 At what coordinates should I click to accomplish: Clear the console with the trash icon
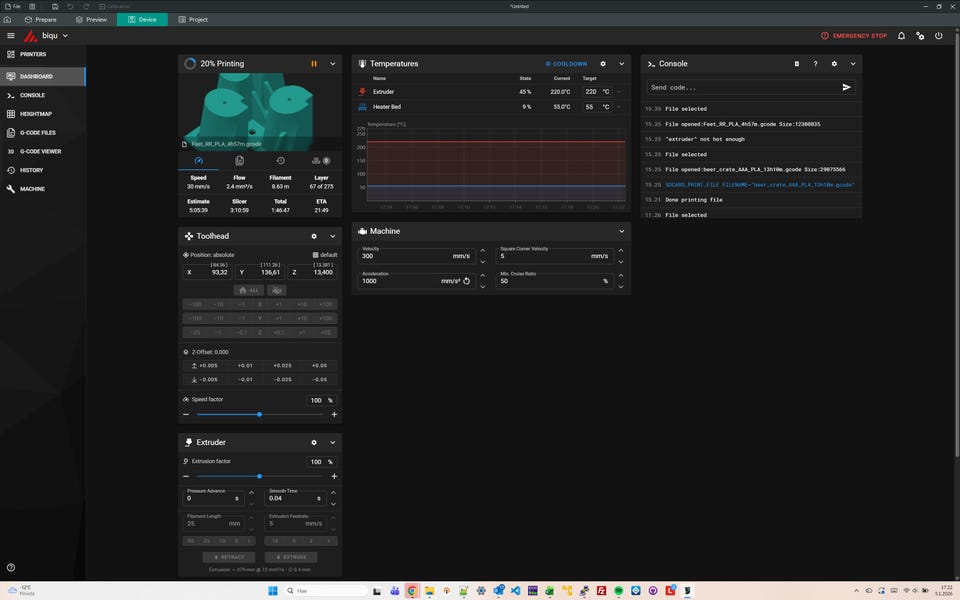coord(797,64)
